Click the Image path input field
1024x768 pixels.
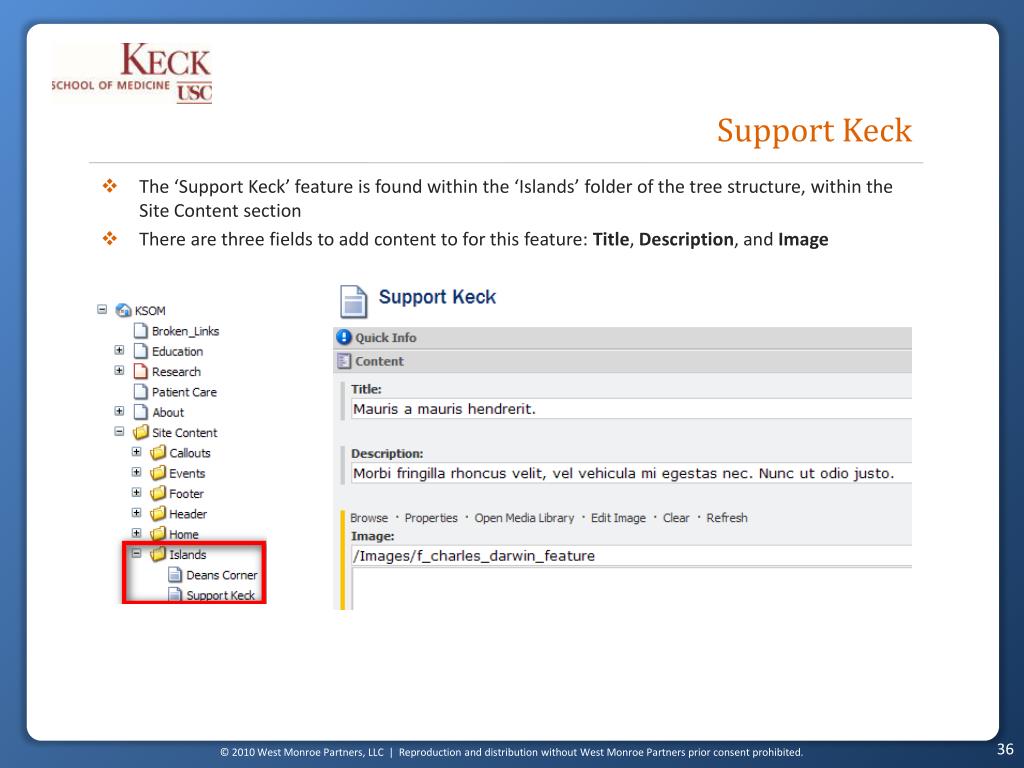pos(631,555)
